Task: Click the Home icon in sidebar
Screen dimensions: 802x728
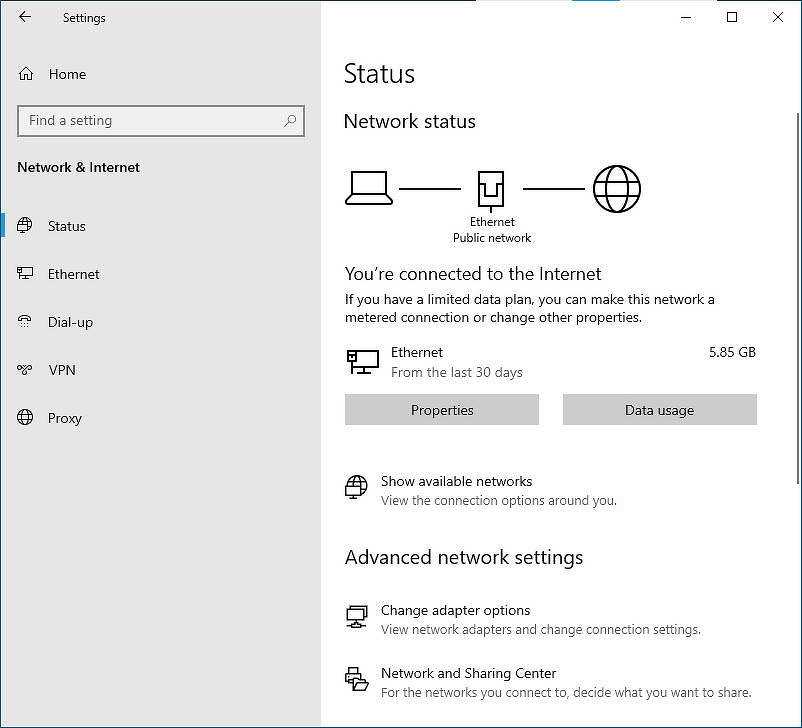Action: (26, 74)
